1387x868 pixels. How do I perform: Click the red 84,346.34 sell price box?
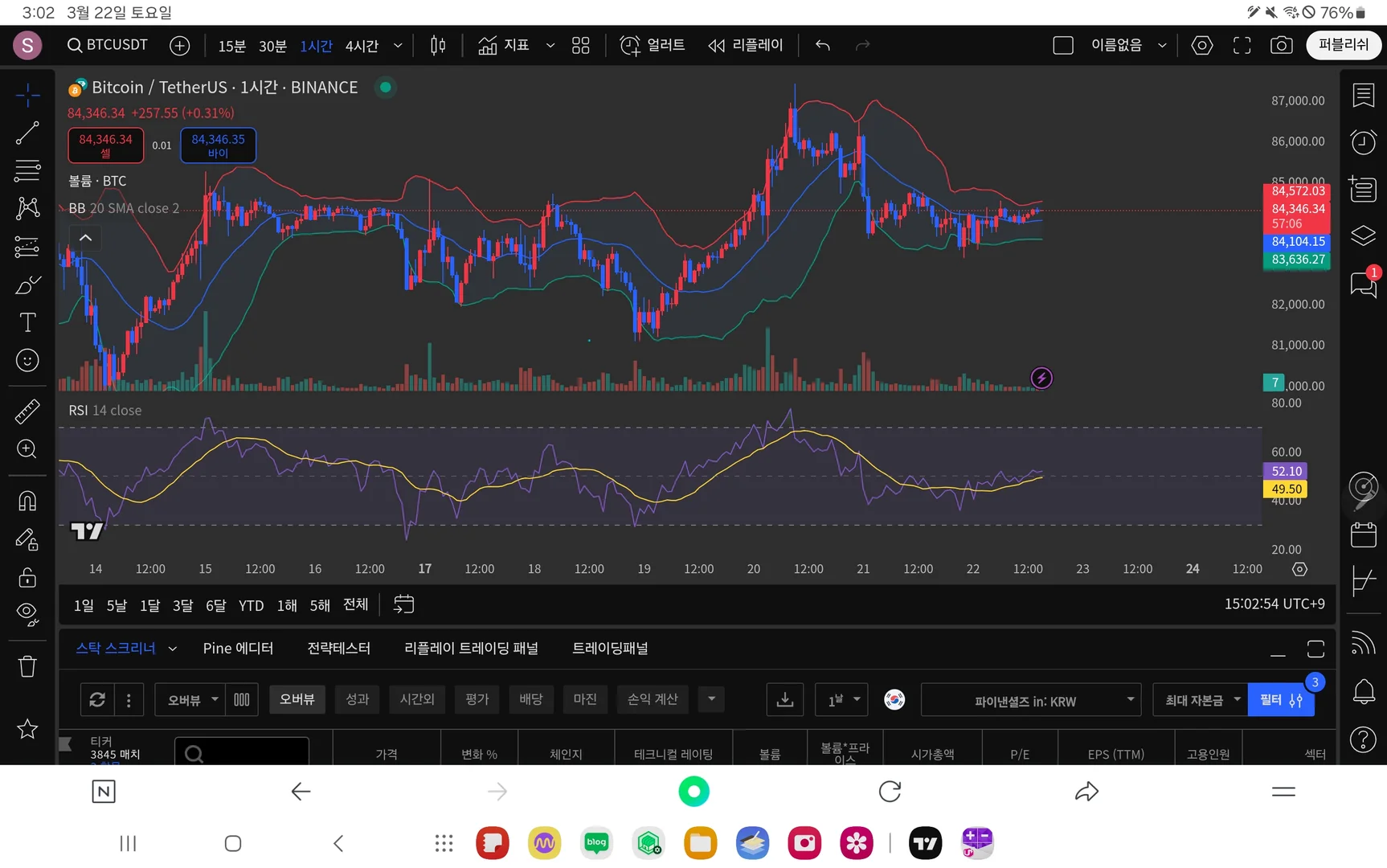[105, 145]
